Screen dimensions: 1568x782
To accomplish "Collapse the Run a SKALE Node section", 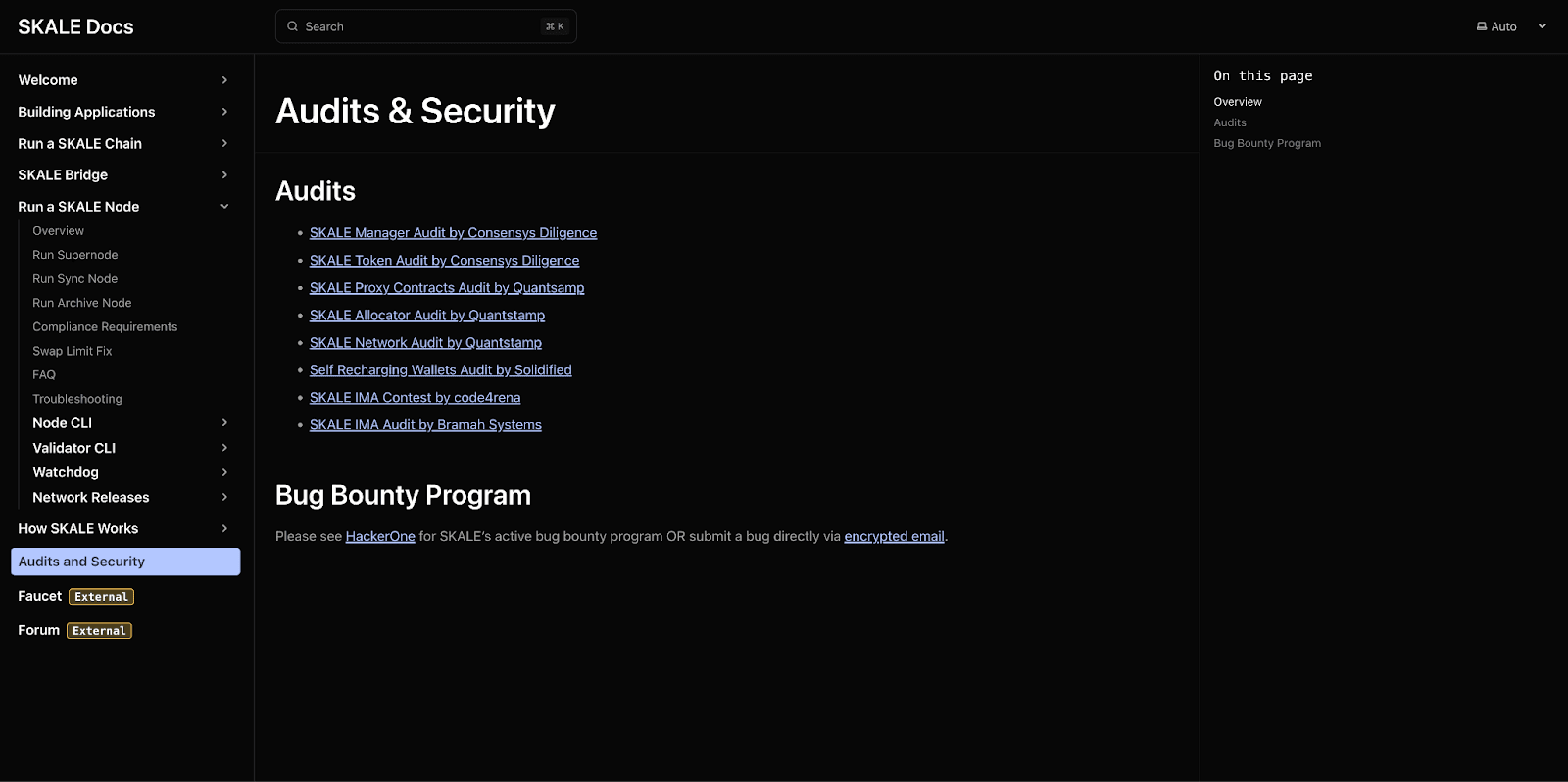I will click(x=224, y=207).
